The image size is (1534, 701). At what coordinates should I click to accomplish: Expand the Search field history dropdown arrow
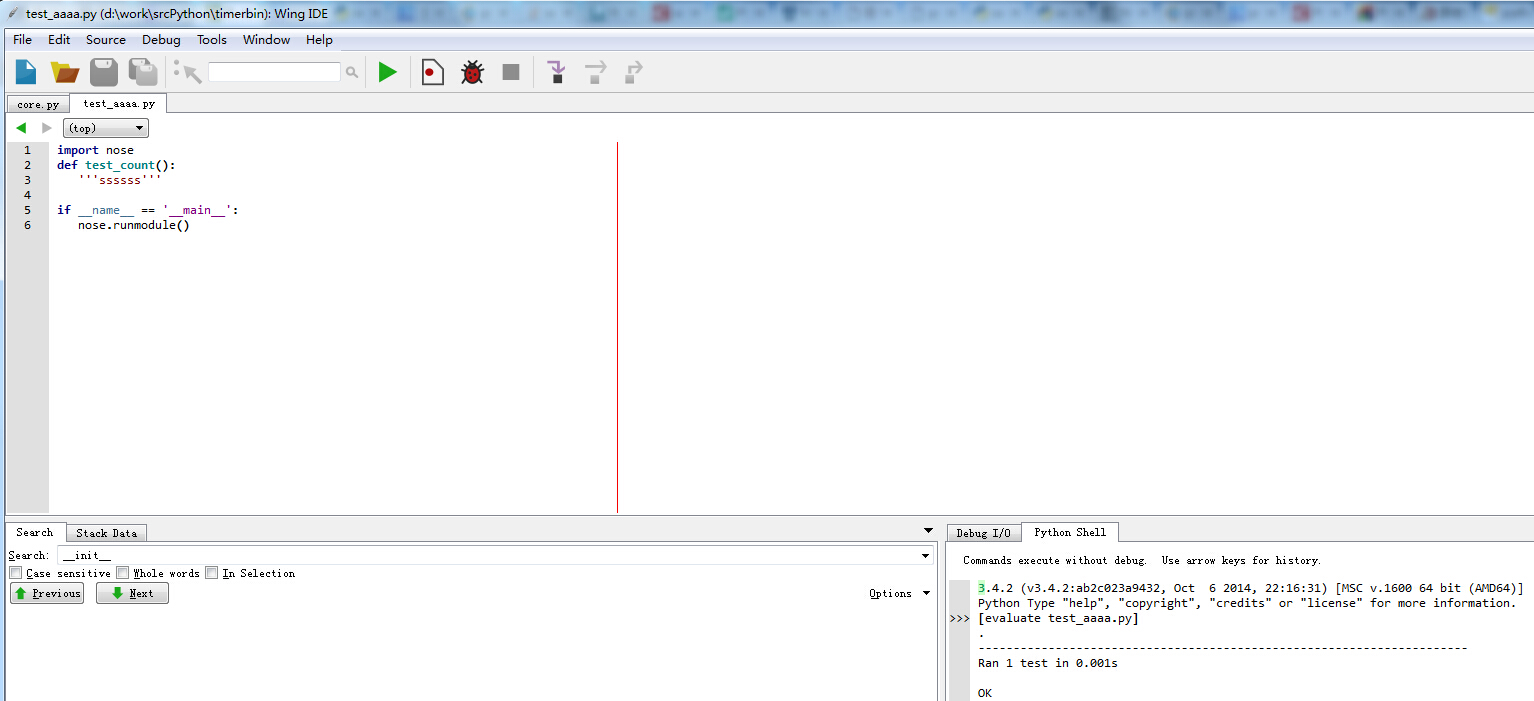925,555
